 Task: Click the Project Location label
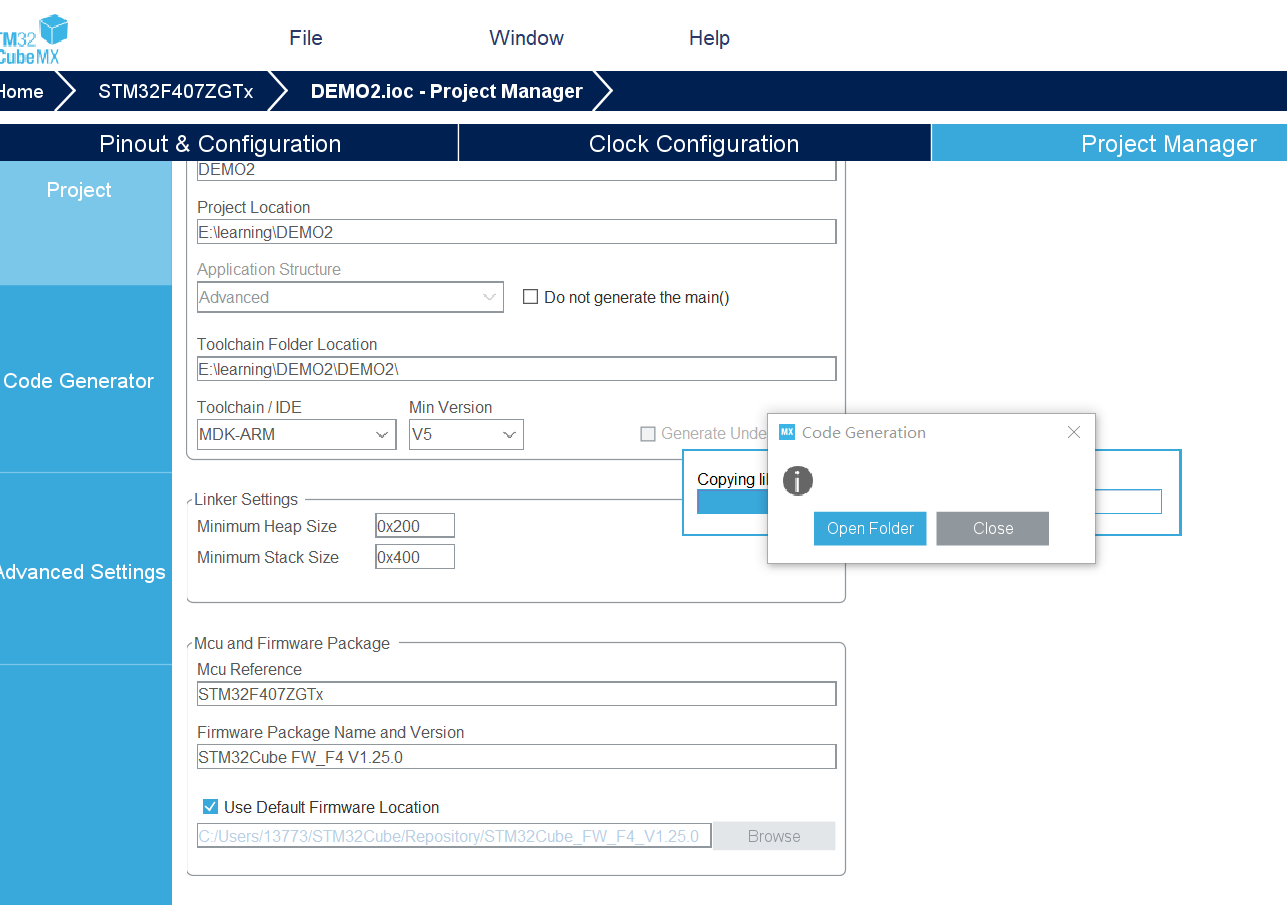coord(254,207)
